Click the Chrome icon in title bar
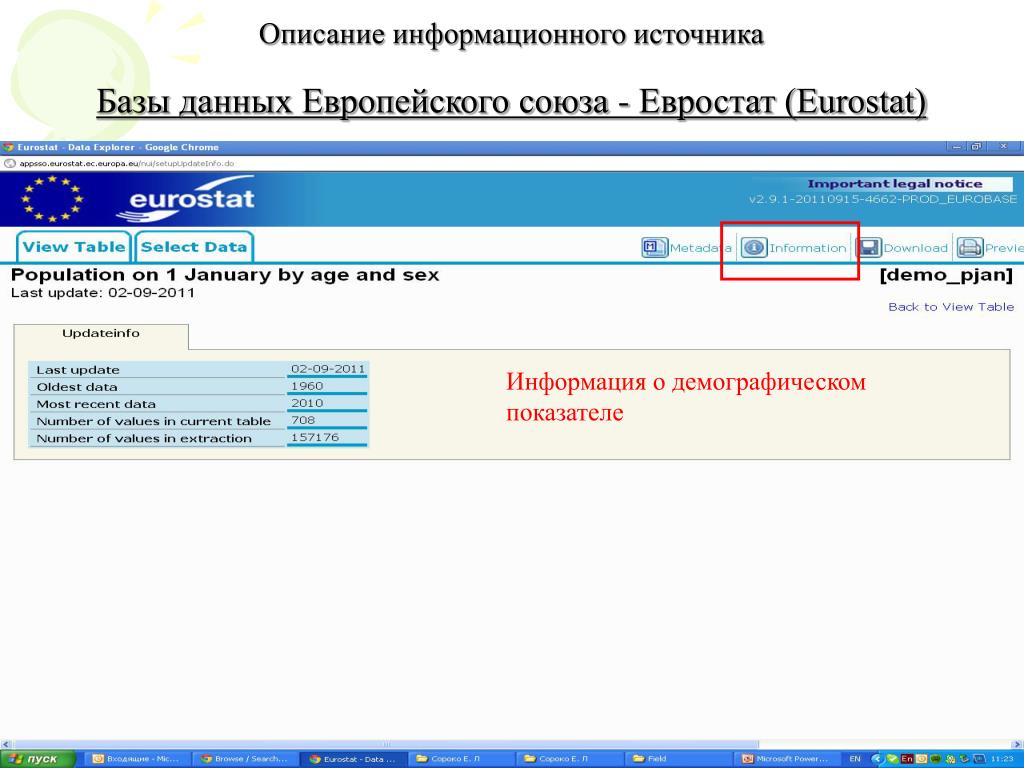Viewport: 1024px width, 768px height. [x=8, y=148]
